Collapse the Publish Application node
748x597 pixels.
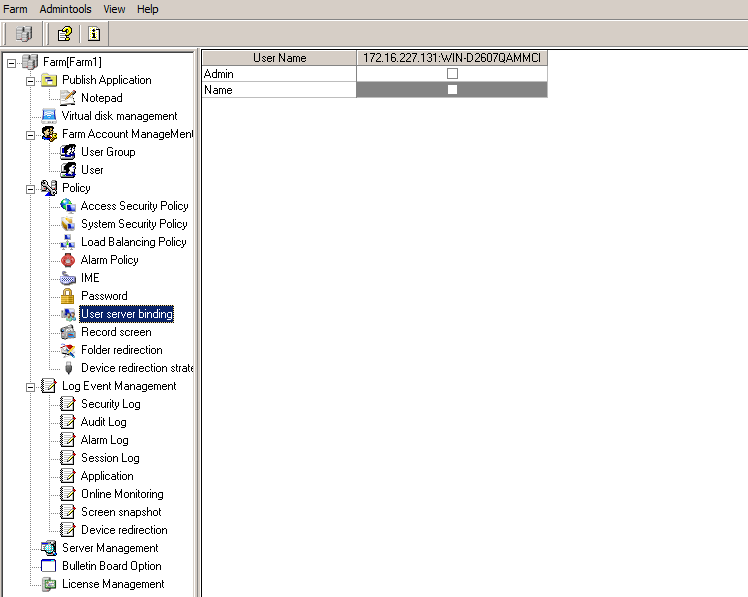click(x=30, y=80)
